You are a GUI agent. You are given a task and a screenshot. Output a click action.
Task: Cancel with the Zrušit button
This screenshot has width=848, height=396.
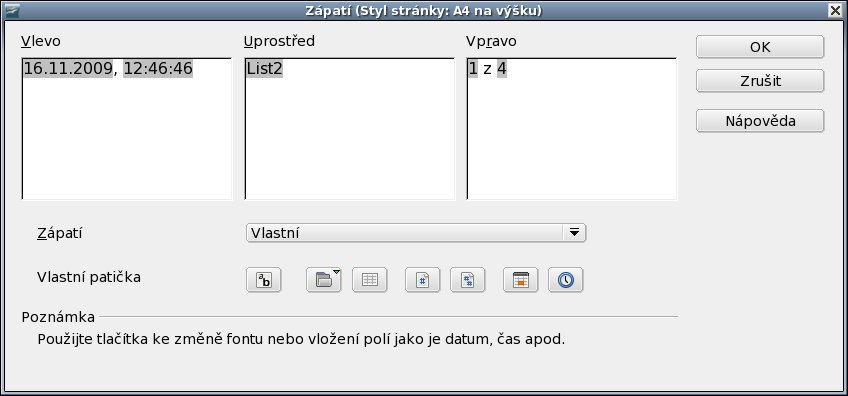point(760,81)
